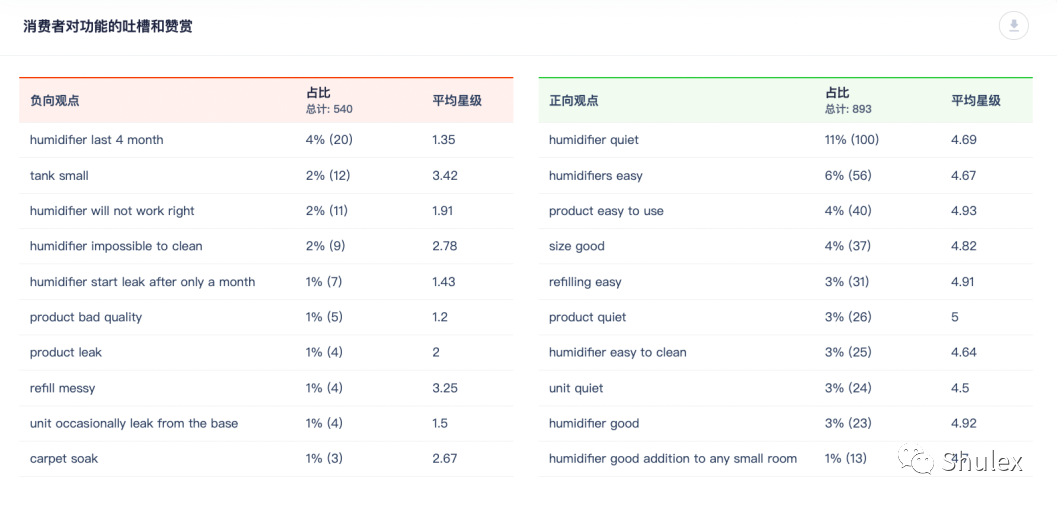Click the 4.93 rating value
This screenshot has width=1057, height=505.
coord(964,211)
